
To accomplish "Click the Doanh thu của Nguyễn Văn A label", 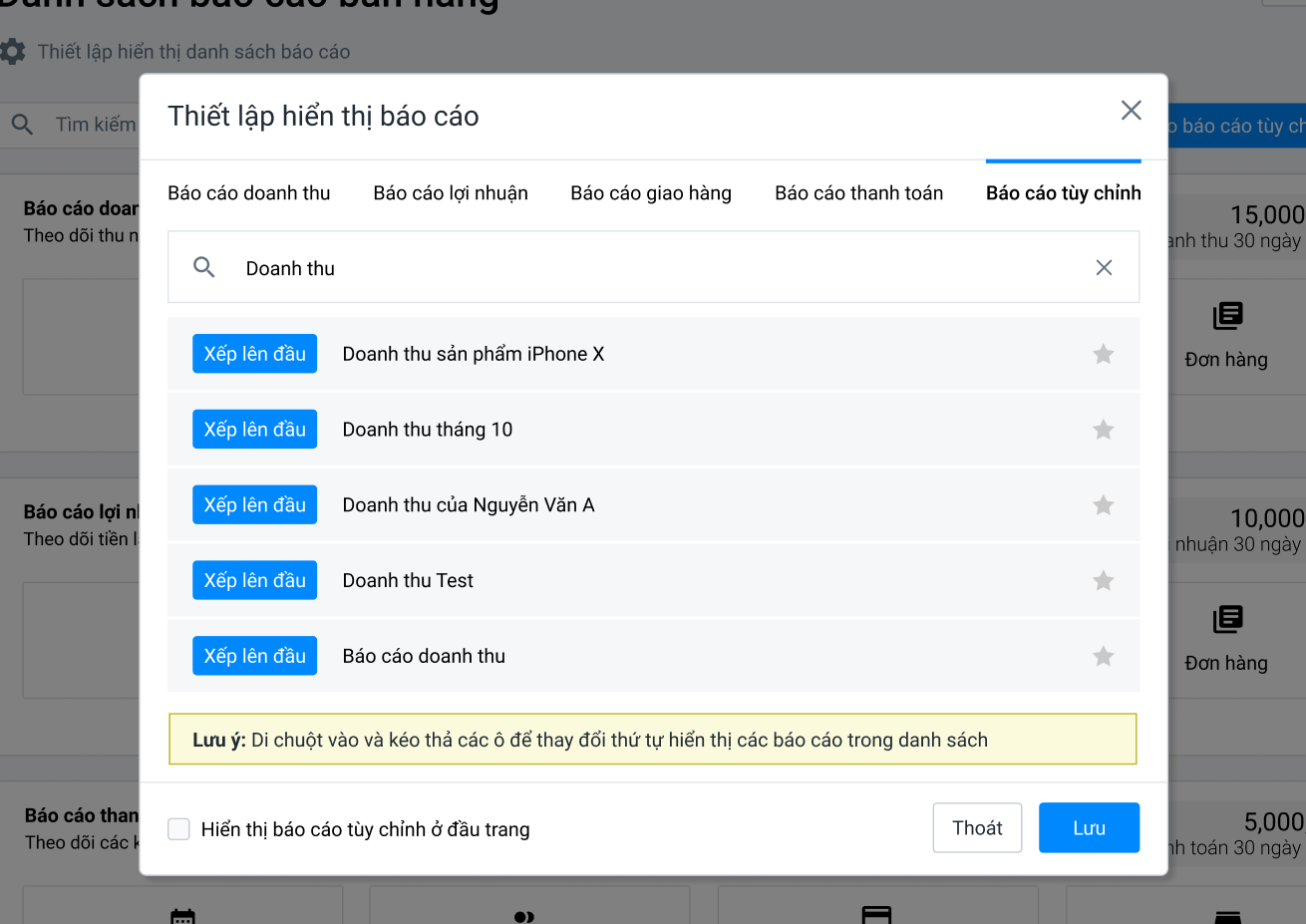I will [x=469, y=505].
